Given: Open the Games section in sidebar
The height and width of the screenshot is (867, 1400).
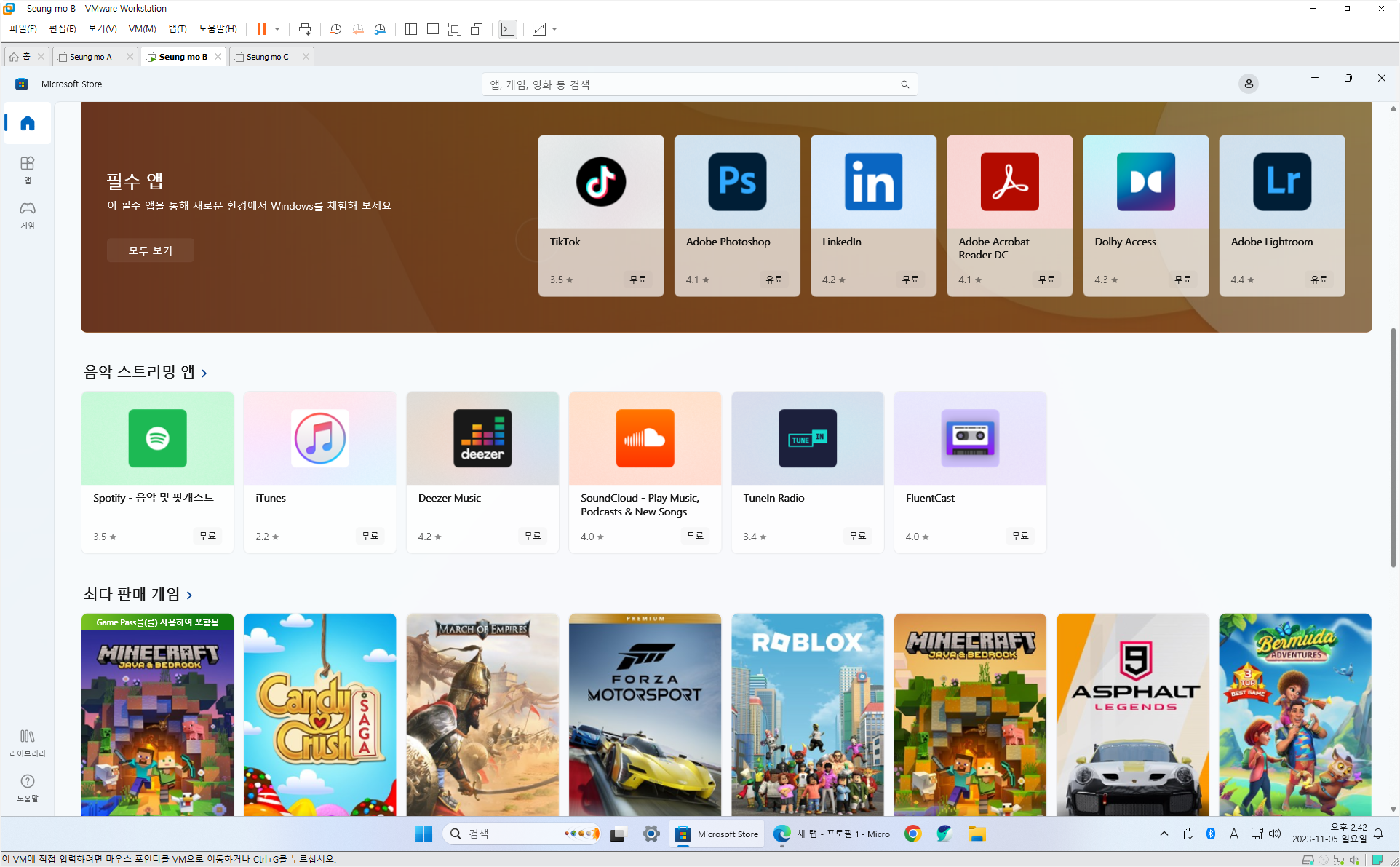Looking at the screenshot, I should pos(28,215).
